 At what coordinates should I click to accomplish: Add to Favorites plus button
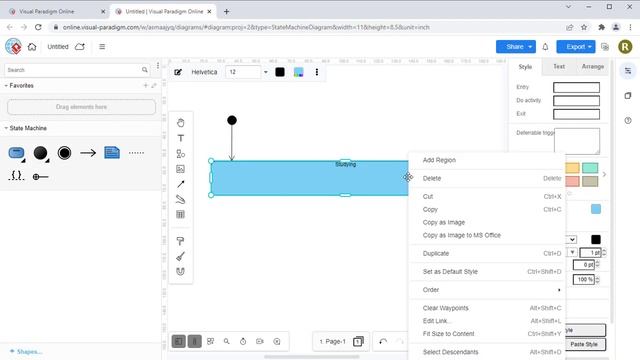[145, 85]
